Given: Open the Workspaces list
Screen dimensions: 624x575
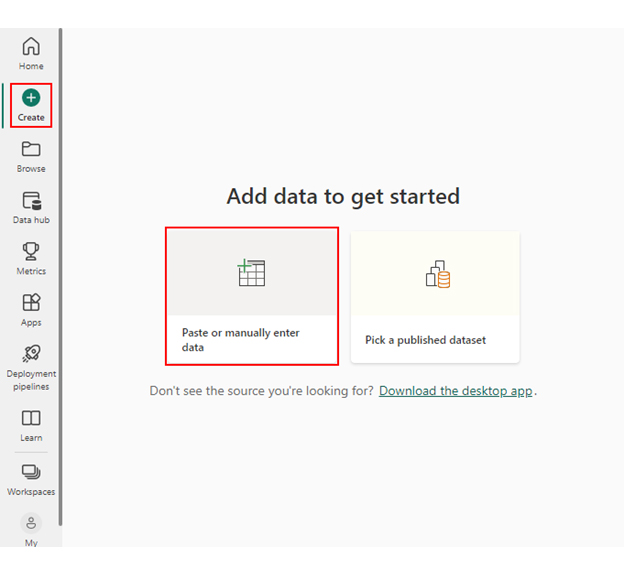Looking at the screenshot, I should [x=31, y=480].
